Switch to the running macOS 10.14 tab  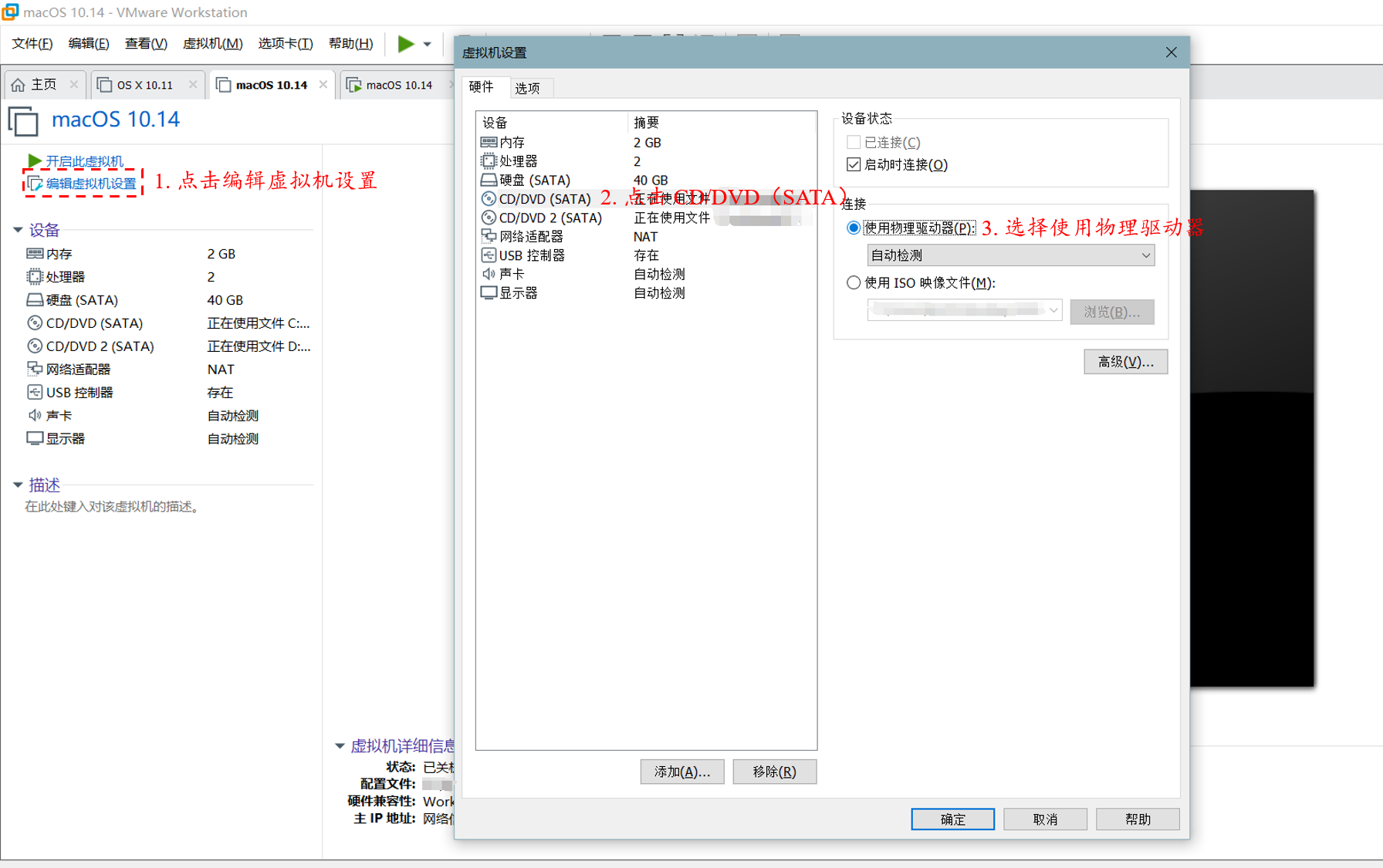coord(399,85)
